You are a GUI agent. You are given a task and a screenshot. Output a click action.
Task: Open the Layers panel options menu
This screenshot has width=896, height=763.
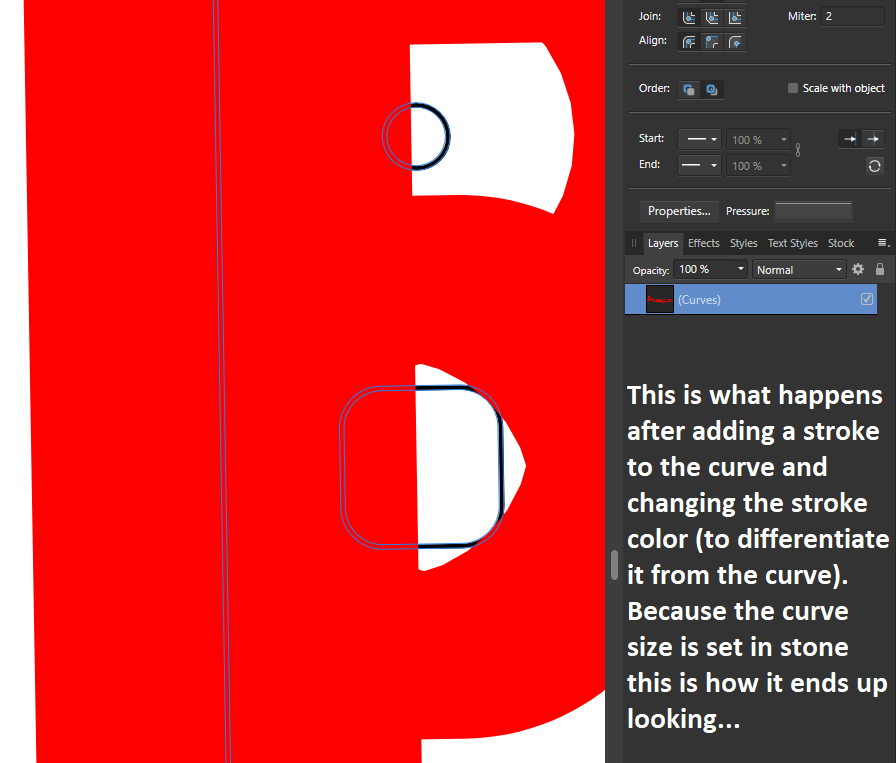click(883, 243)
